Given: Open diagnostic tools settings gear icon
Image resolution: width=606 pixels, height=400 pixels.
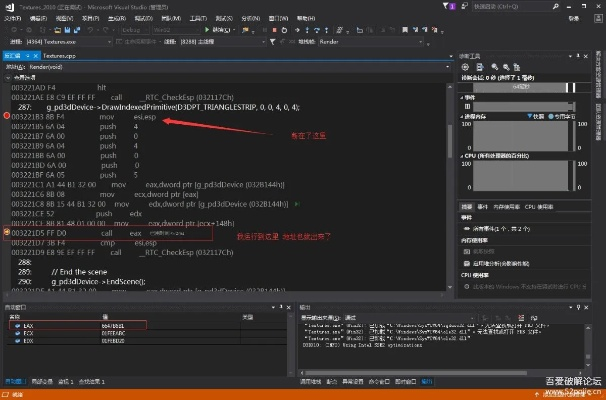Looking at the screenshot, I should click(x=464, y=66).
